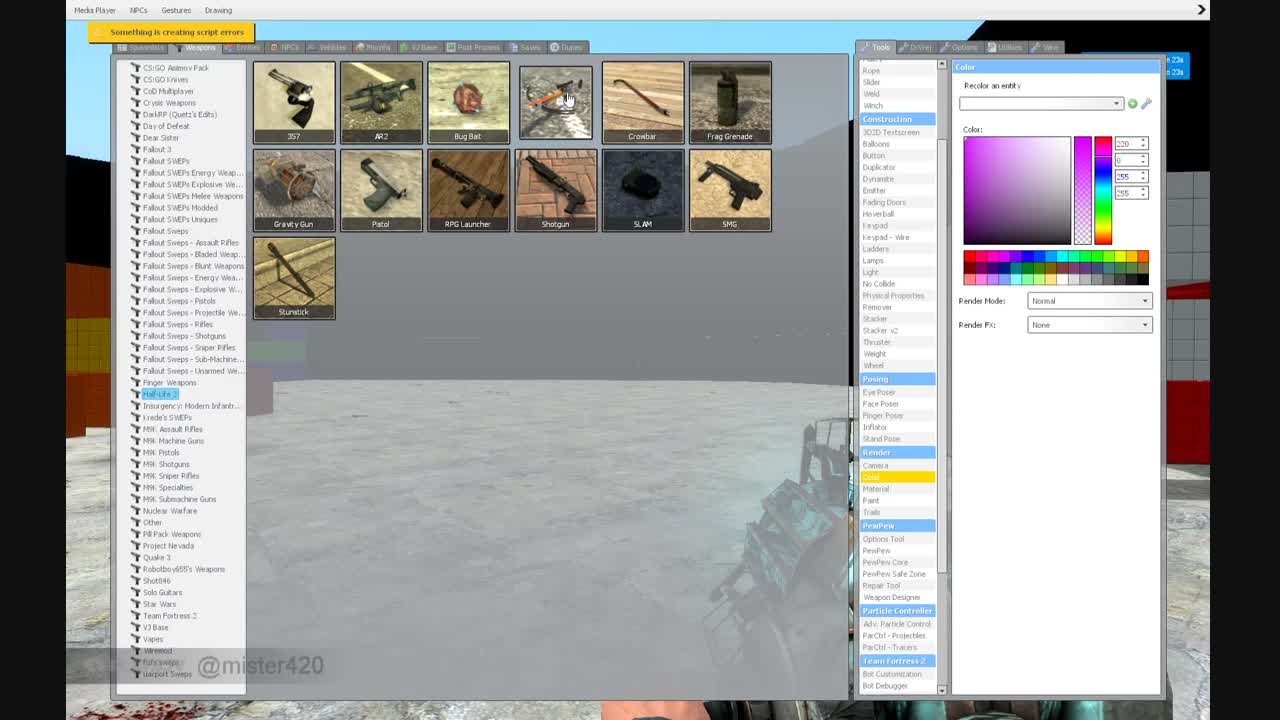The height and width of the screenshot is (720, 1280).
Task: Select the 357 revolver weapon icon
Action: click(x=294, y=103)
